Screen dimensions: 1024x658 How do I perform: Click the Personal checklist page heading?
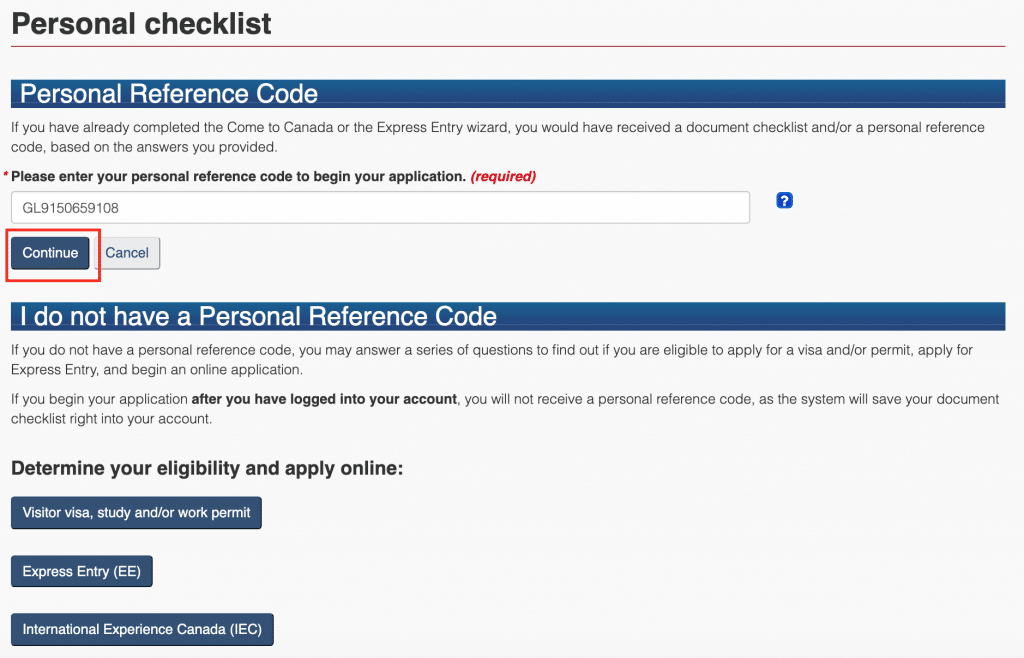[141, 24]
